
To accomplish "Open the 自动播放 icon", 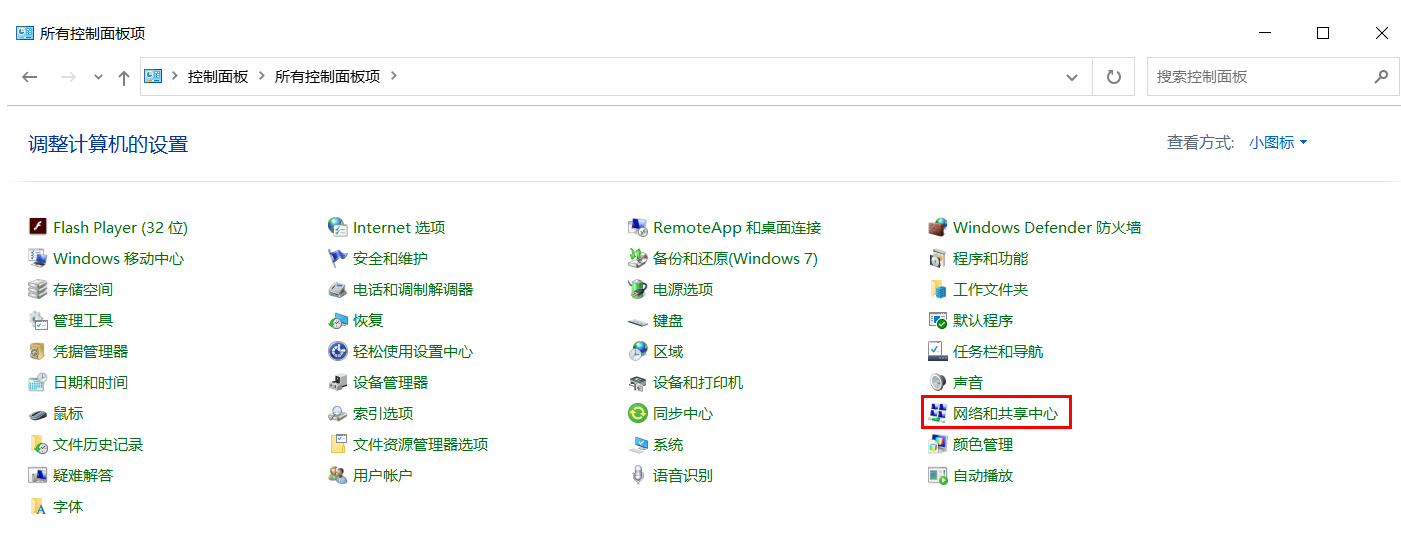I will pyautogui.click(x=938, y=475).
